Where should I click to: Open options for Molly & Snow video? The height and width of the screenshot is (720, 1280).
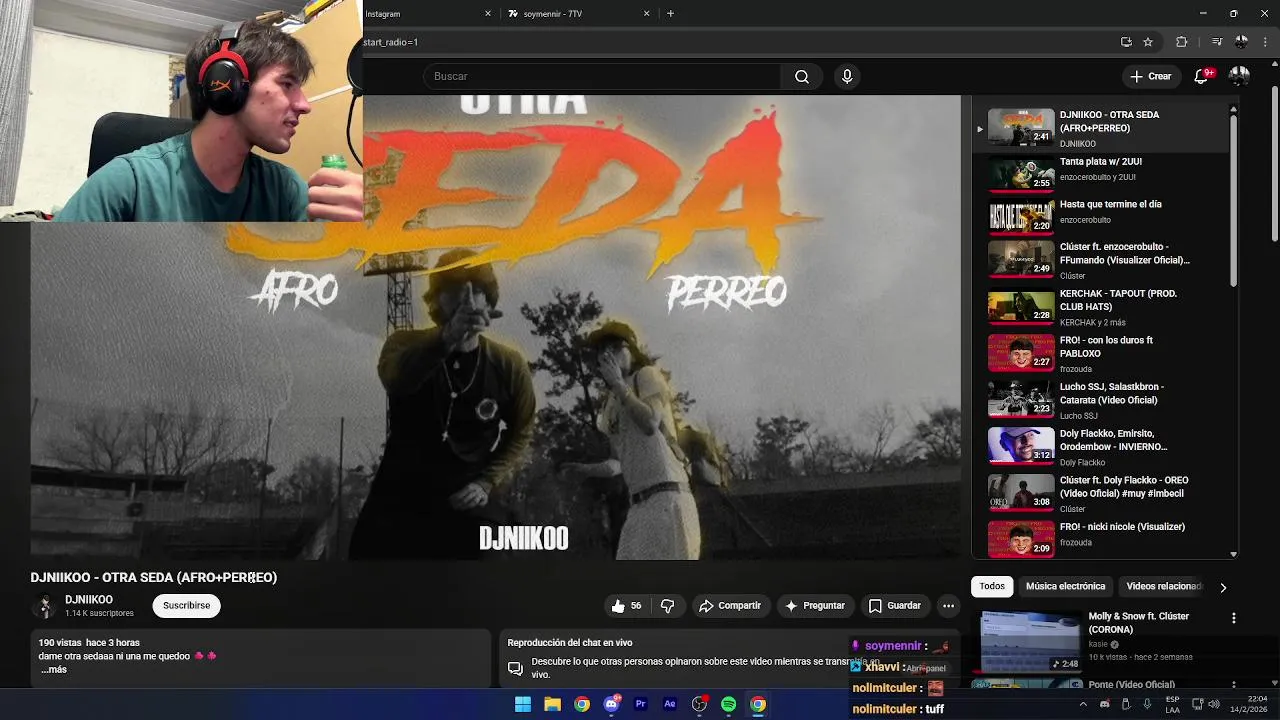(x=1233, y=618)
